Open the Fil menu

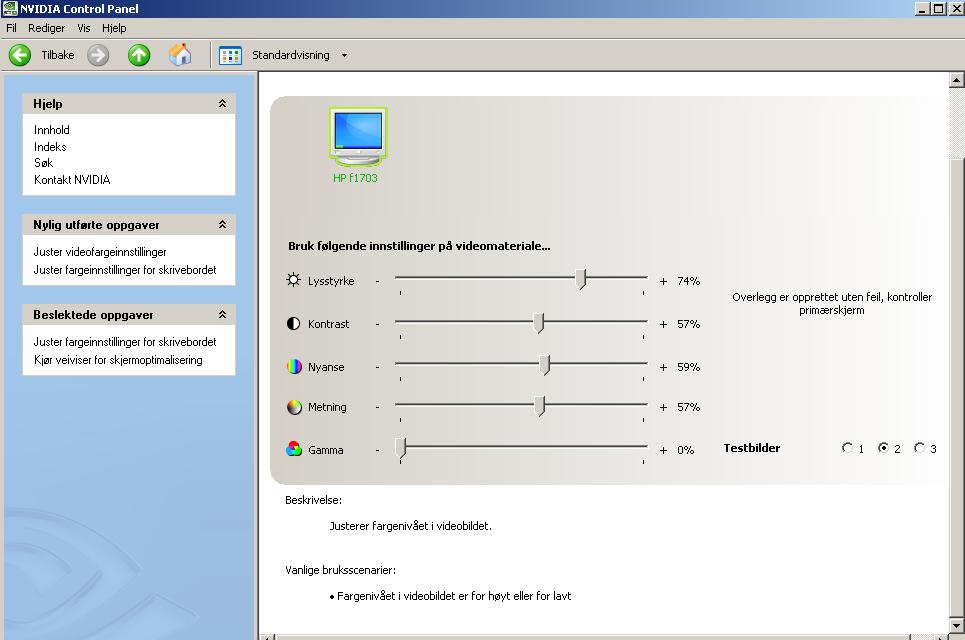click(11, 28)
